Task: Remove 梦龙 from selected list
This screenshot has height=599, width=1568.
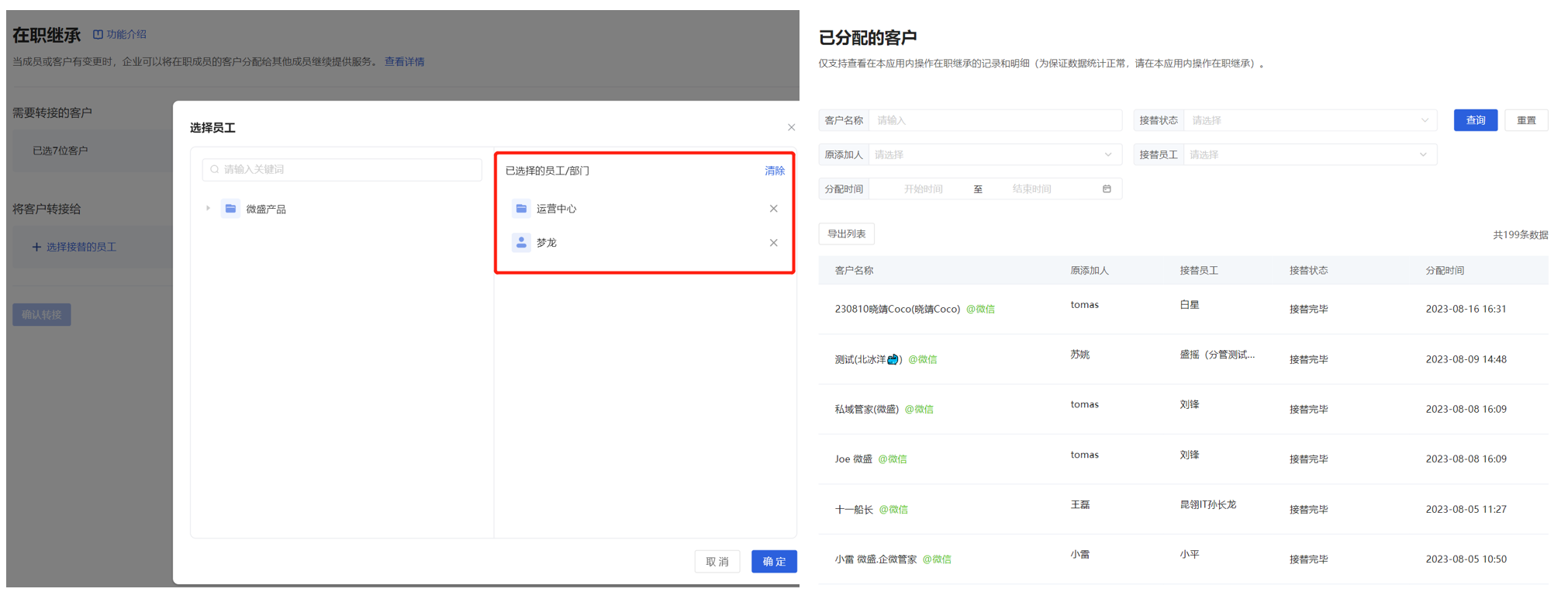Action: pyautogui.click(x=773, y=243)
